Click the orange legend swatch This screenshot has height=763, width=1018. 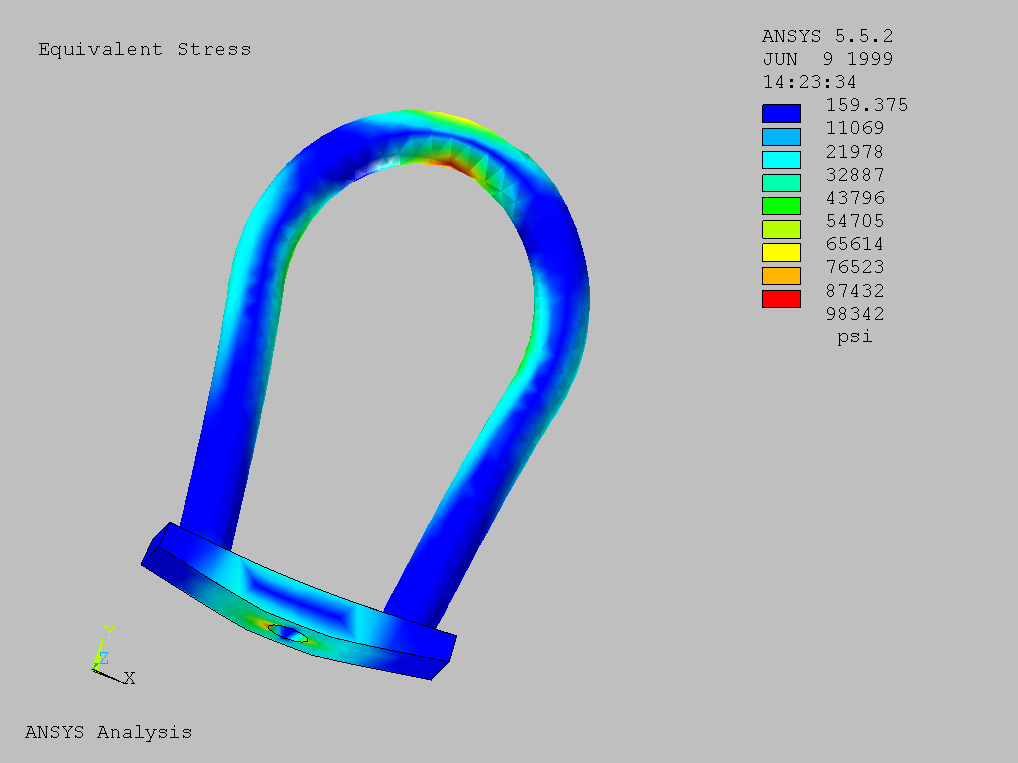[x=781, y=276]
